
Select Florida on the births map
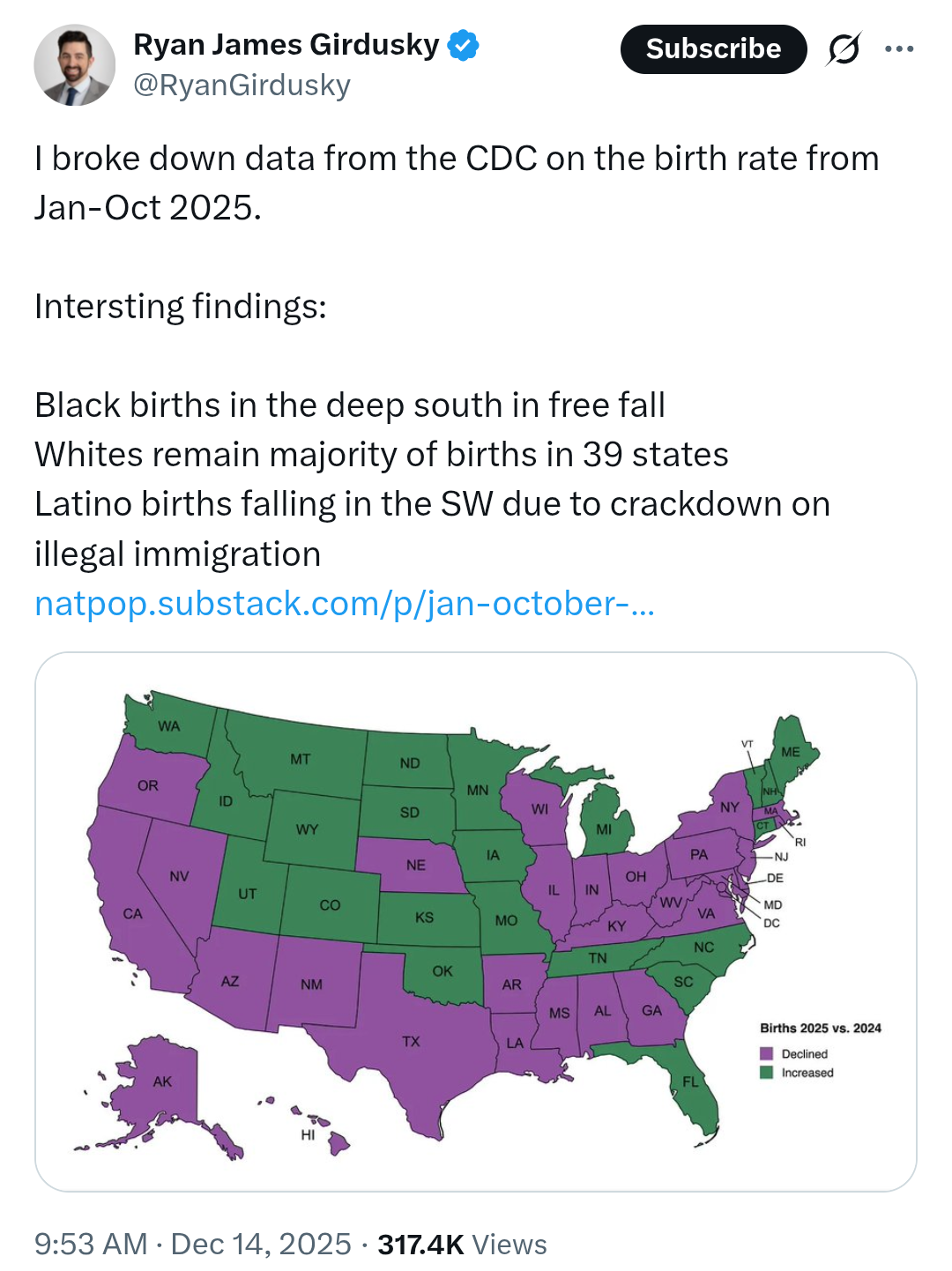692,1084
